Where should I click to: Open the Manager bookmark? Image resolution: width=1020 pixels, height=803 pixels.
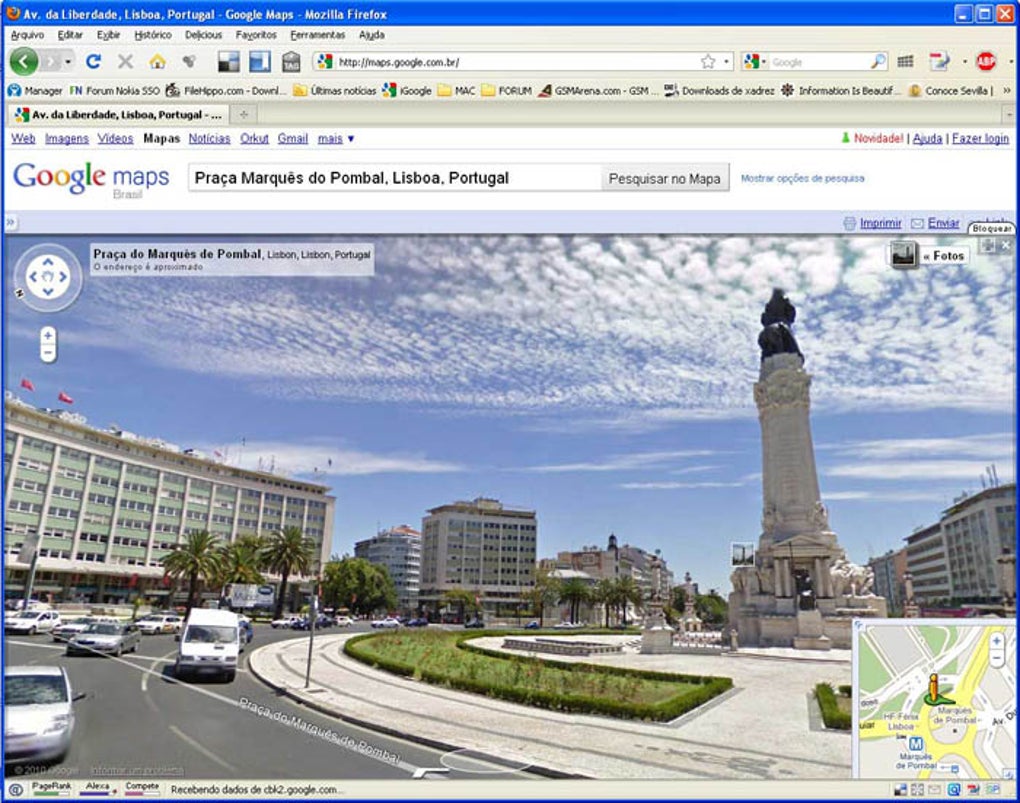click(x=35, y=90)
